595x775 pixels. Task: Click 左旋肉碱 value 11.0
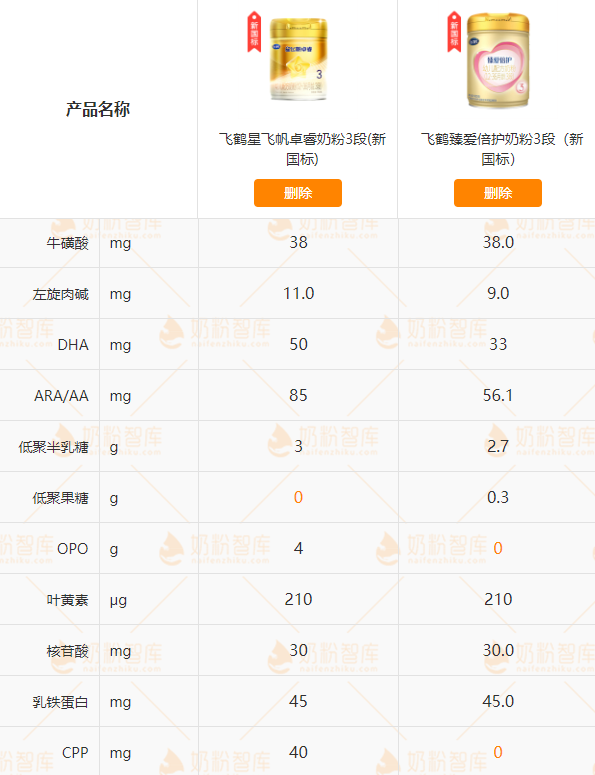click(x=298, y=294)
